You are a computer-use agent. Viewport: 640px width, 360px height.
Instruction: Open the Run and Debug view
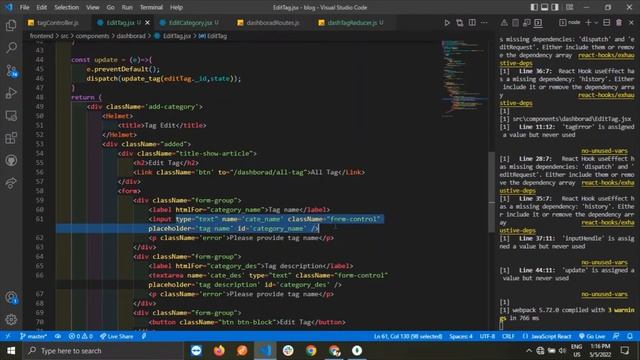pyautogui.click(x=11, y=93)
